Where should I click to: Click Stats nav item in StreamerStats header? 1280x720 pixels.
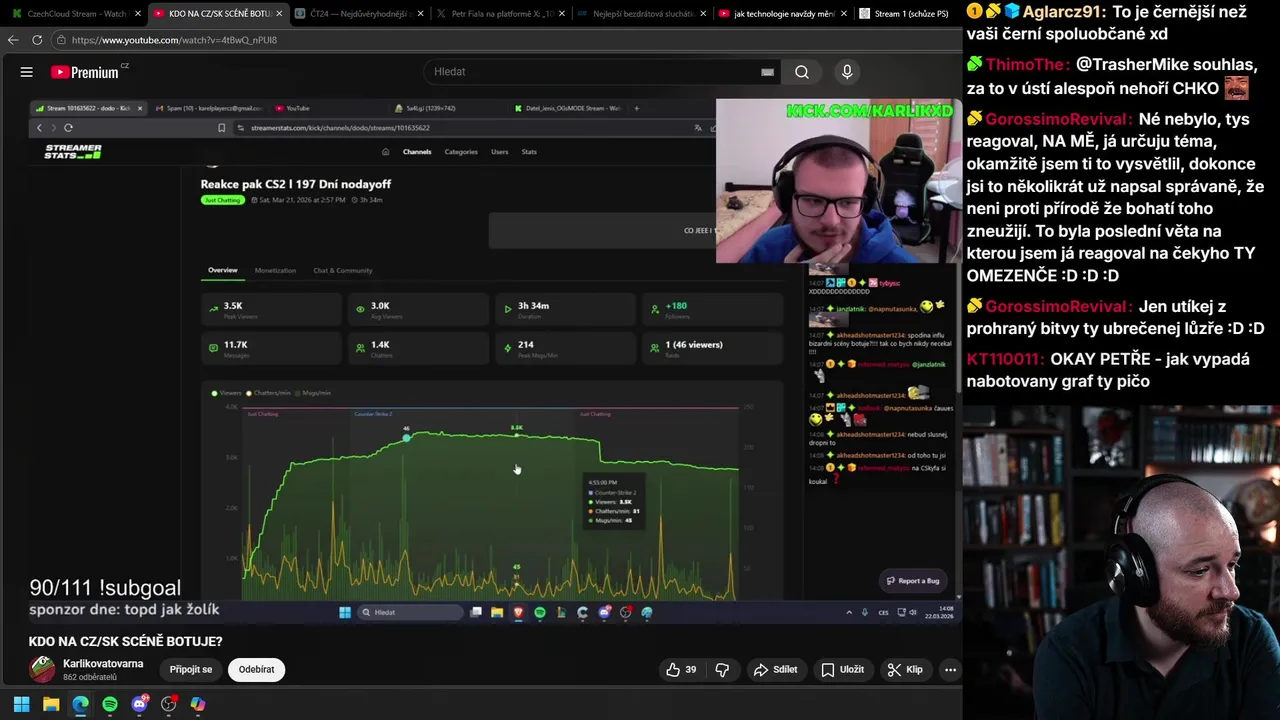tap(529, 152)
